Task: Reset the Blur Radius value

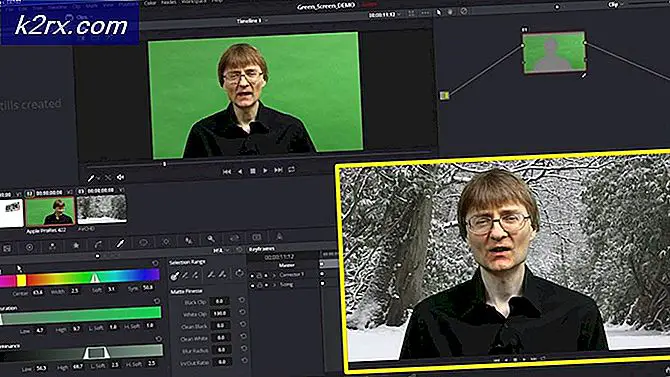Action: point(244,348)
